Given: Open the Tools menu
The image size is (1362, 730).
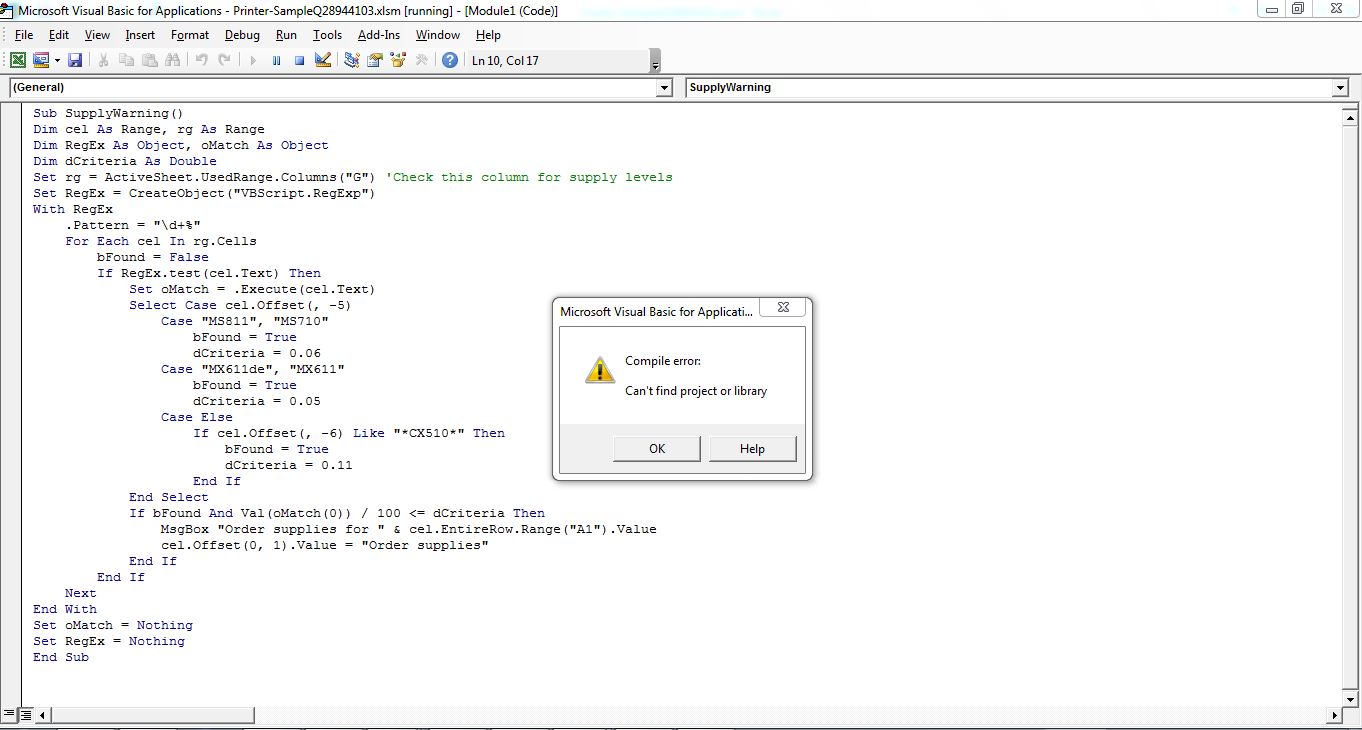Looking at the screenshot, I should [327, 35].
